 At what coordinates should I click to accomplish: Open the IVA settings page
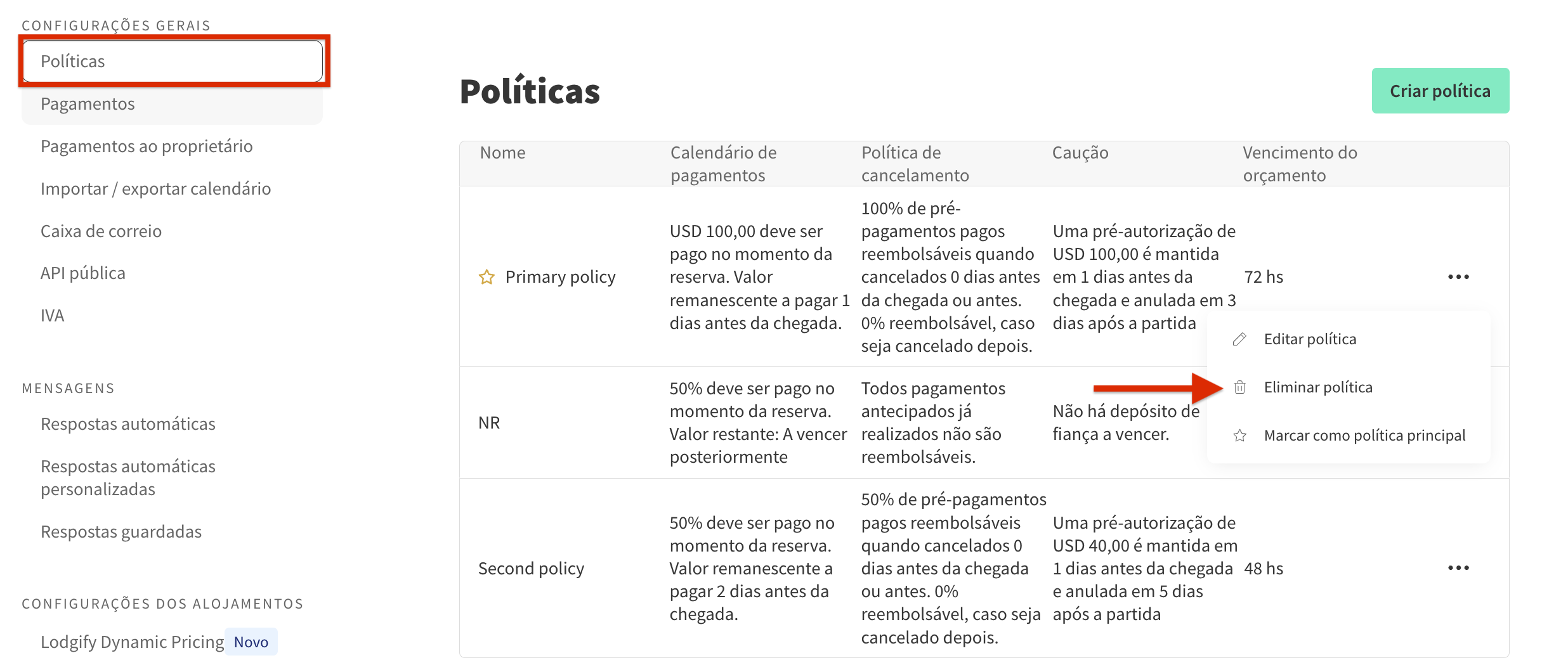53,314
